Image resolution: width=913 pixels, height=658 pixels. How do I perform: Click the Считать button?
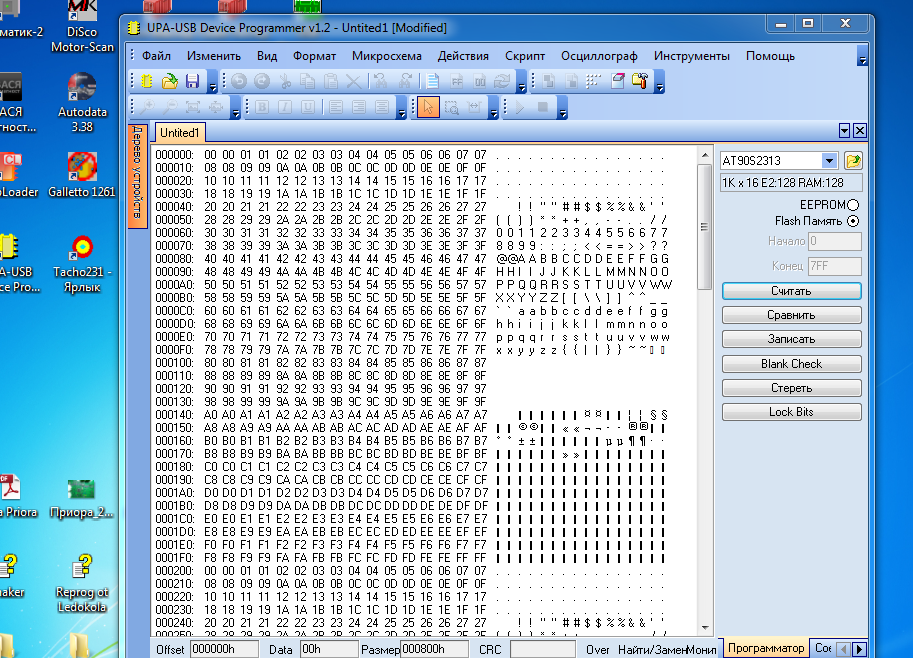[x=791, y=291]
